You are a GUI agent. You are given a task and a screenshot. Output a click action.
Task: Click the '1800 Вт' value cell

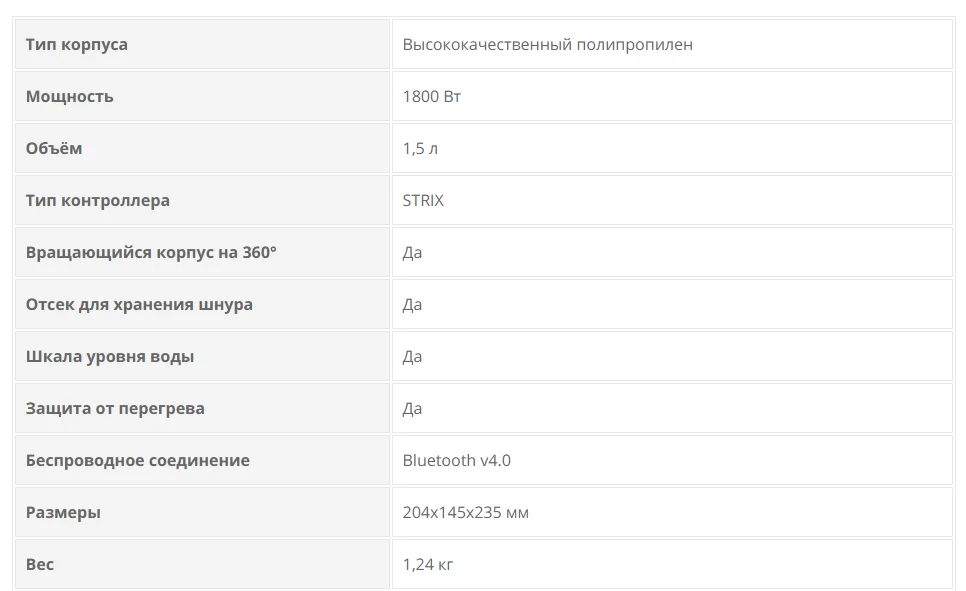tap(431, 96)
